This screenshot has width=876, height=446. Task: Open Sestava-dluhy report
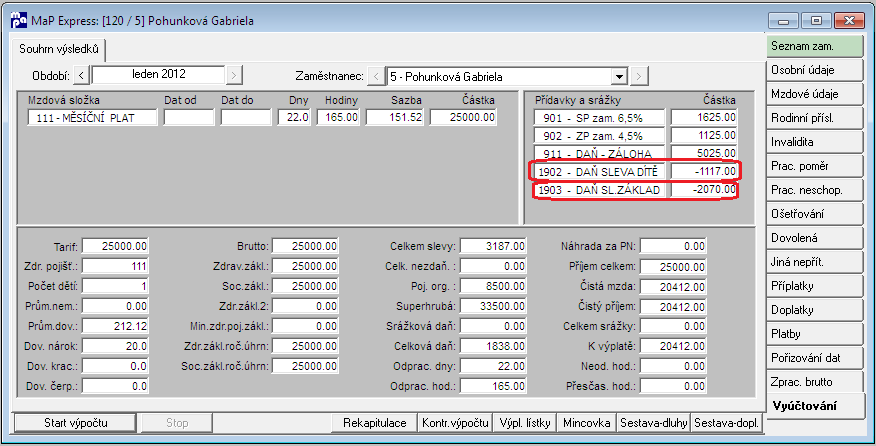coord(654,423)
